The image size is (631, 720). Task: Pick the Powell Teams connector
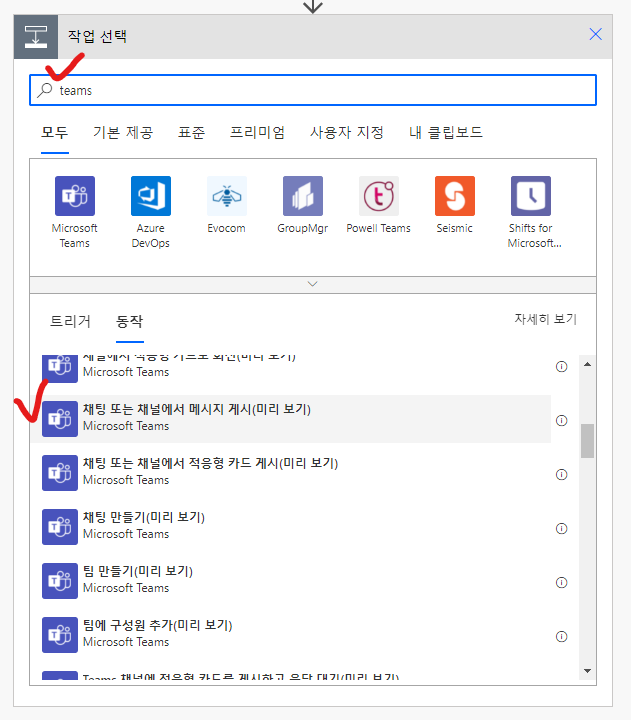pyautogui.click(x=379, y=196)
